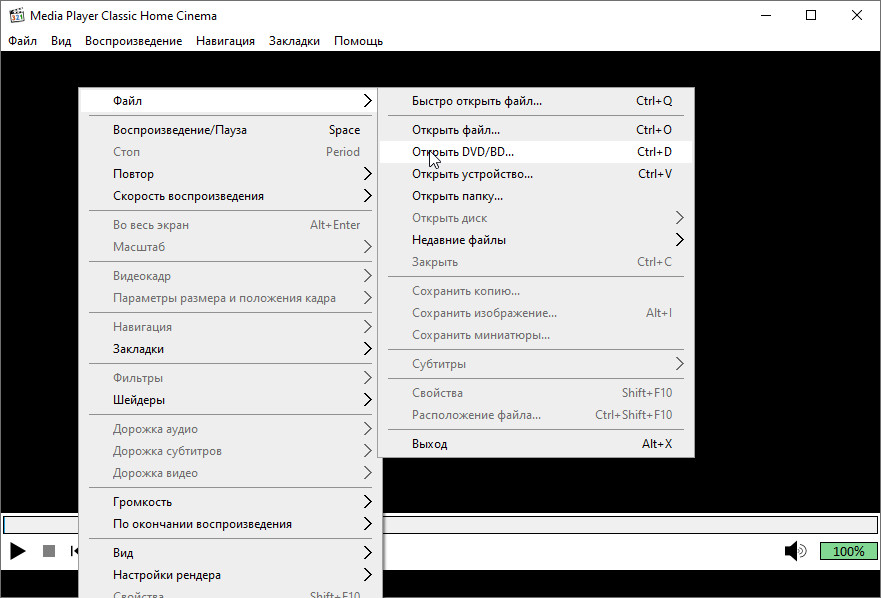881x598 pixels.
Task: Click the skip-to-previous icon beside Stop
Action: pyautogui.click(x=74, y=551)
